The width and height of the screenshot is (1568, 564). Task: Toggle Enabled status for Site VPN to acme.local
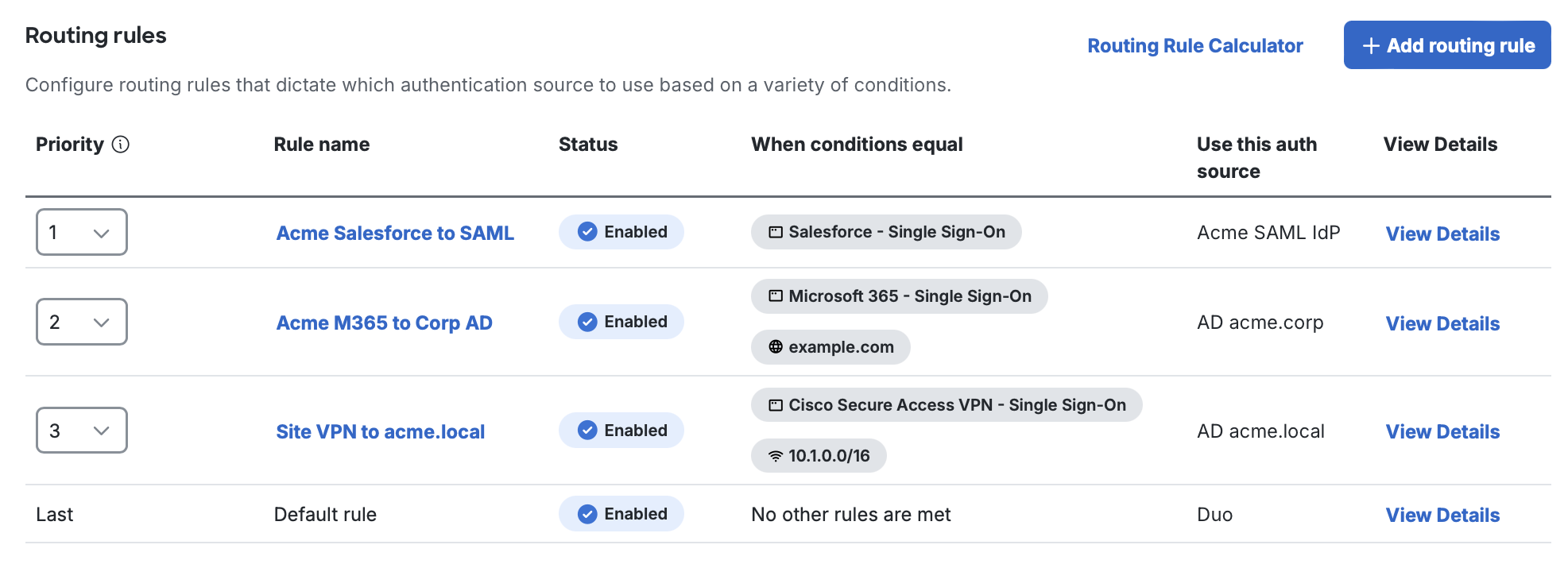point(621,430)
